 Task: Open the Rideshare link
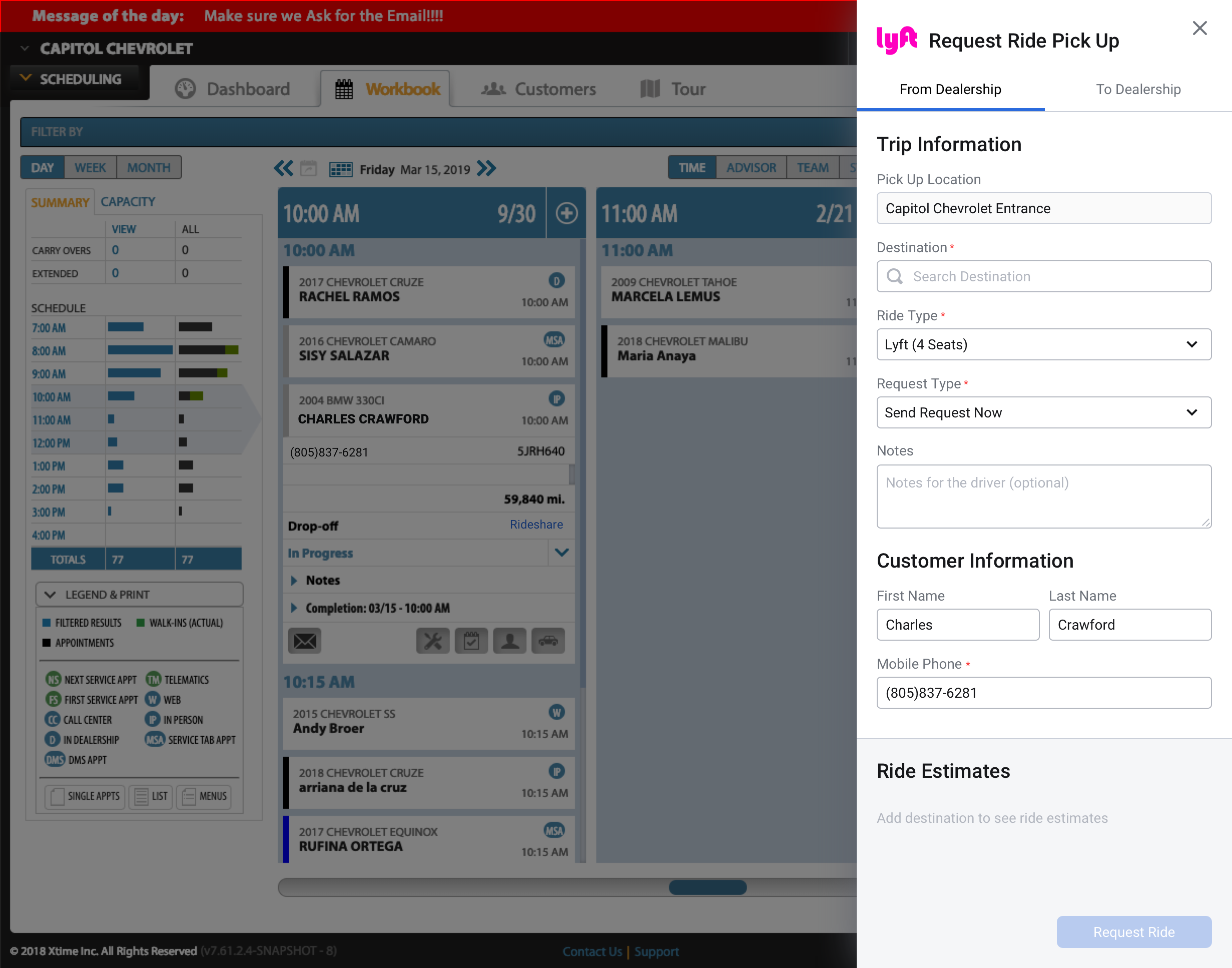point(536,524)
